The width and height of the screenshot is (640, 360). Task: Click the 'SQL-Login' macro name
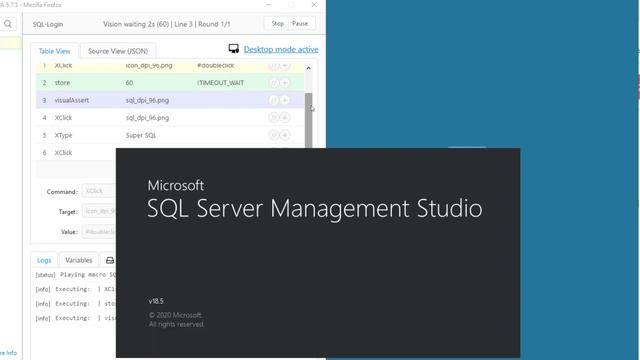48,24
